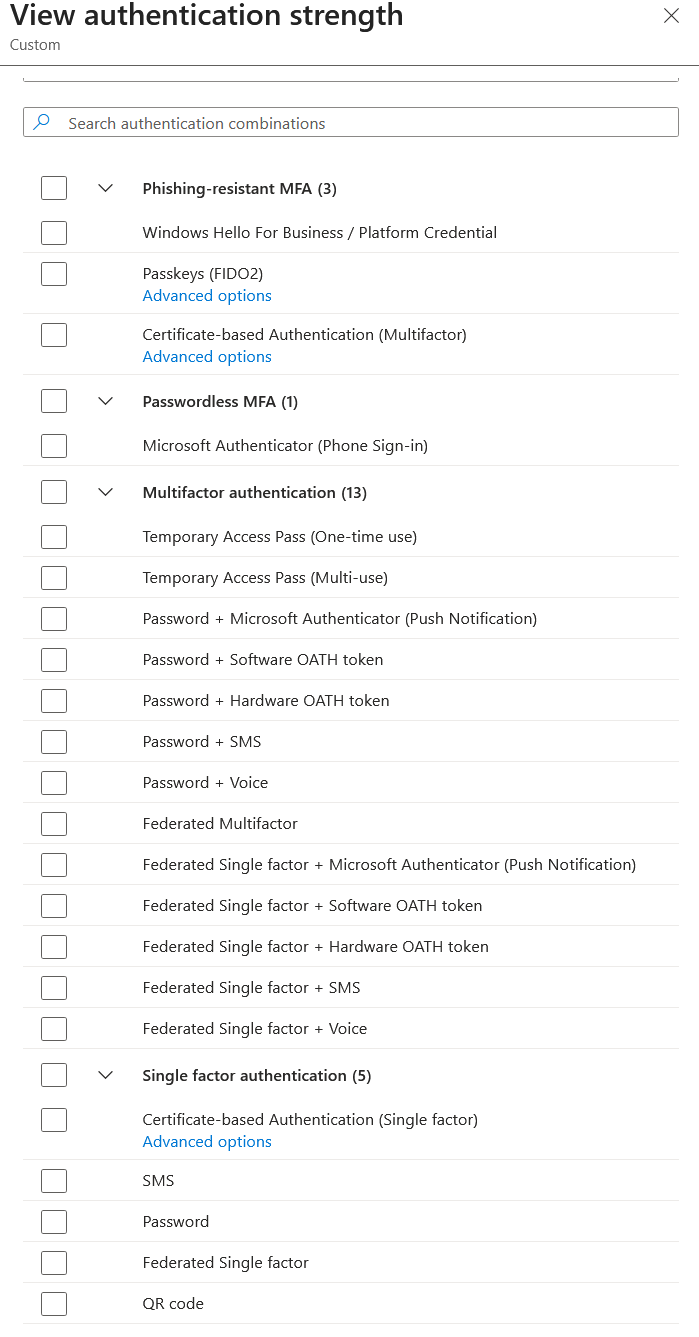The image size is (699, 1337).
Task: Click the search magnifier icon
Action: [41, 123]
